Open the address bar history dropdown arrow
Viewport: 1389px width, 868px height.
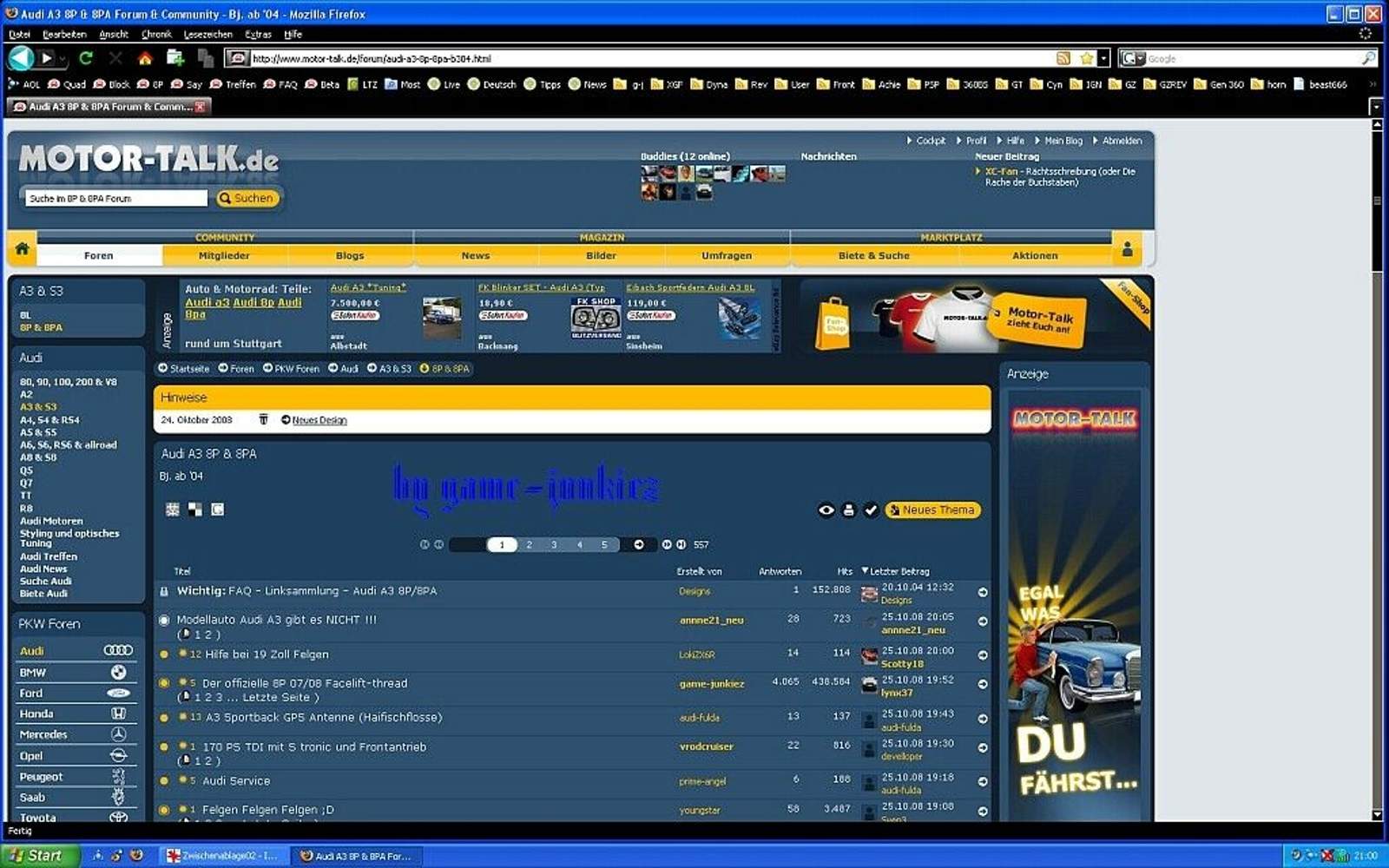[x=1103, y=58]
